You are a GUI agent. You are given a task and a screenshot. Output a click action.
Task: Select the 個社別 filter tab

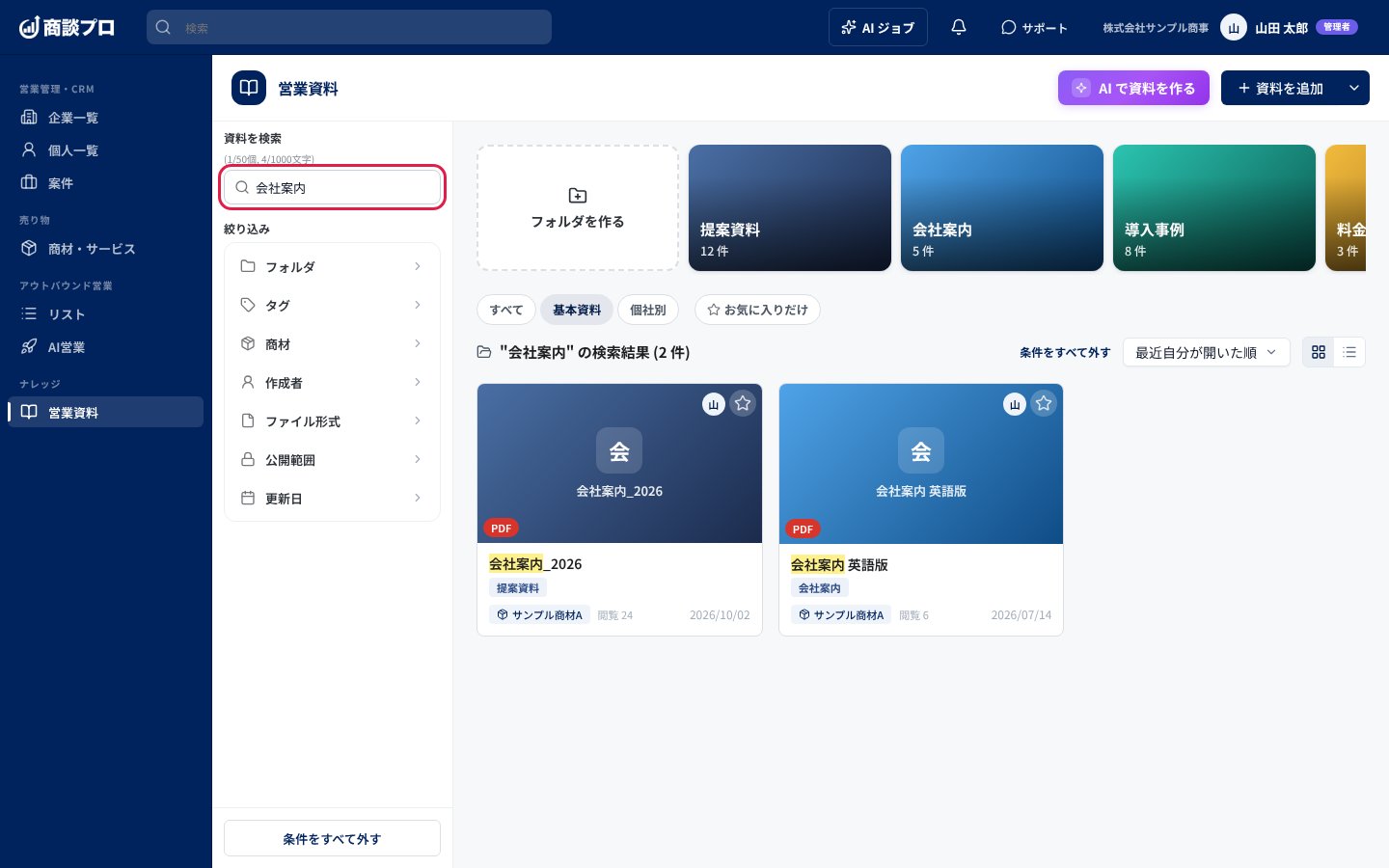point(648,310)
